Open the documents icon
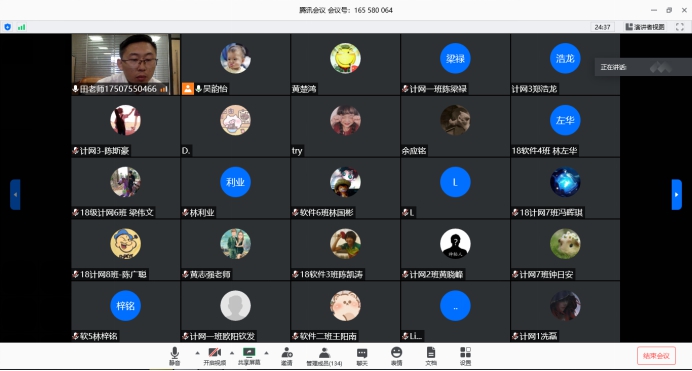 coord(431,356)
